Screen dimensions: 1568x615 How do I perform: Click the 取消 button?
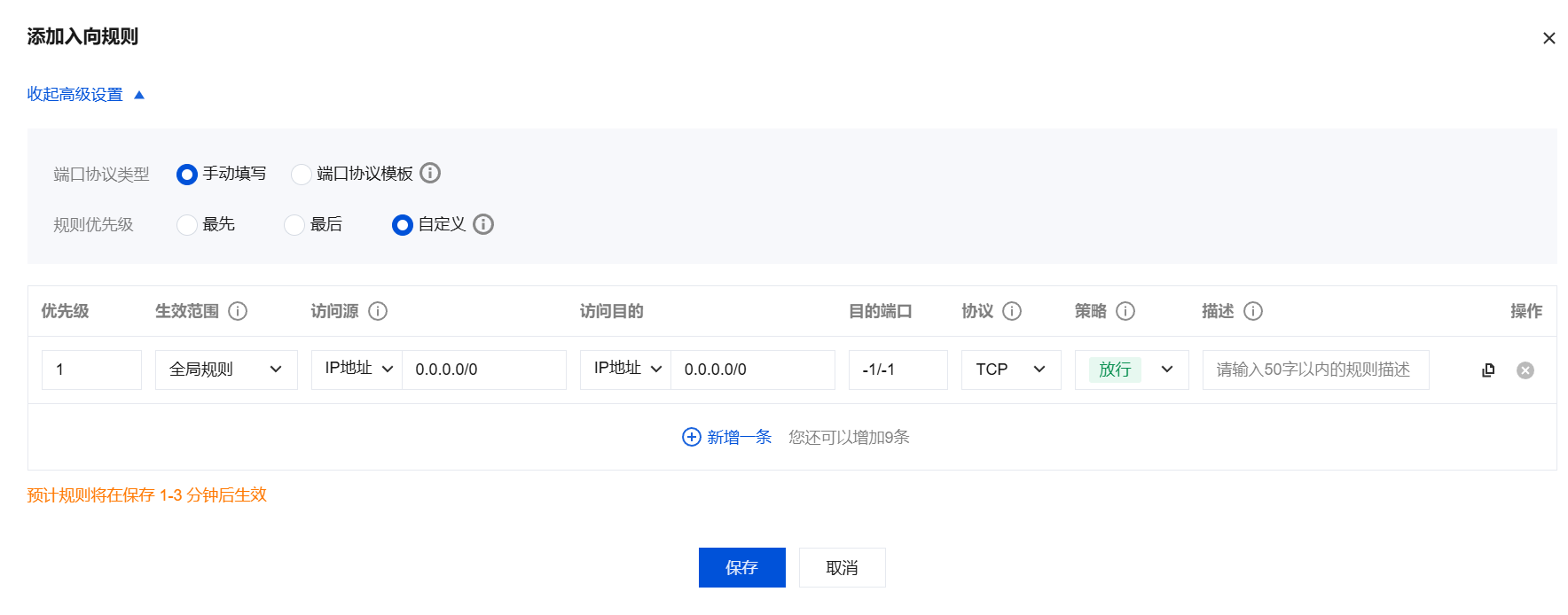[842, 567]
